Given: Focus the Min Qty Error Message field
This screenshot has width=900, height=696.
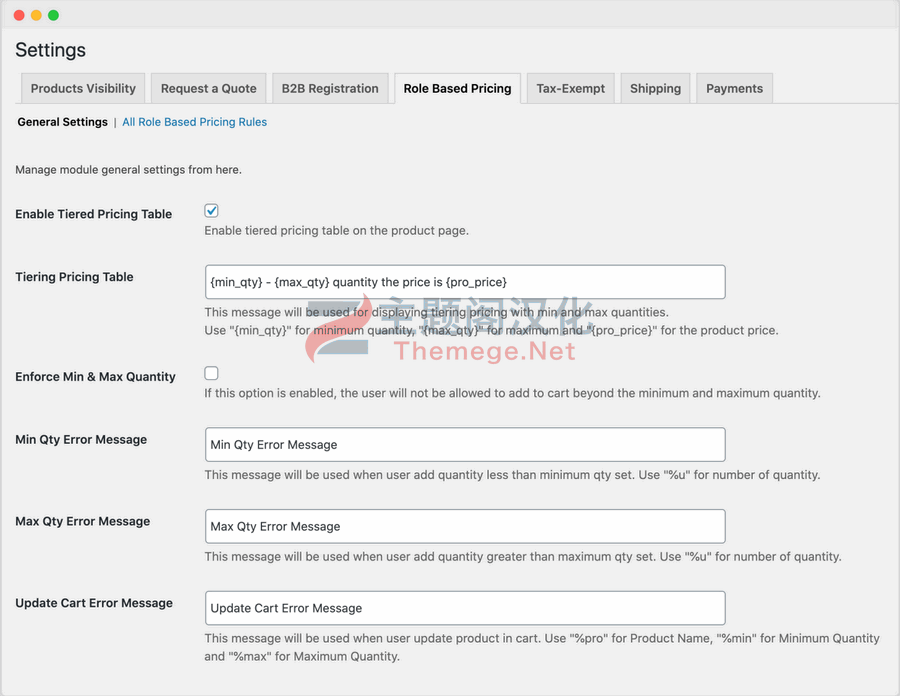Looking at the screenshot, I should click(465, 445).
